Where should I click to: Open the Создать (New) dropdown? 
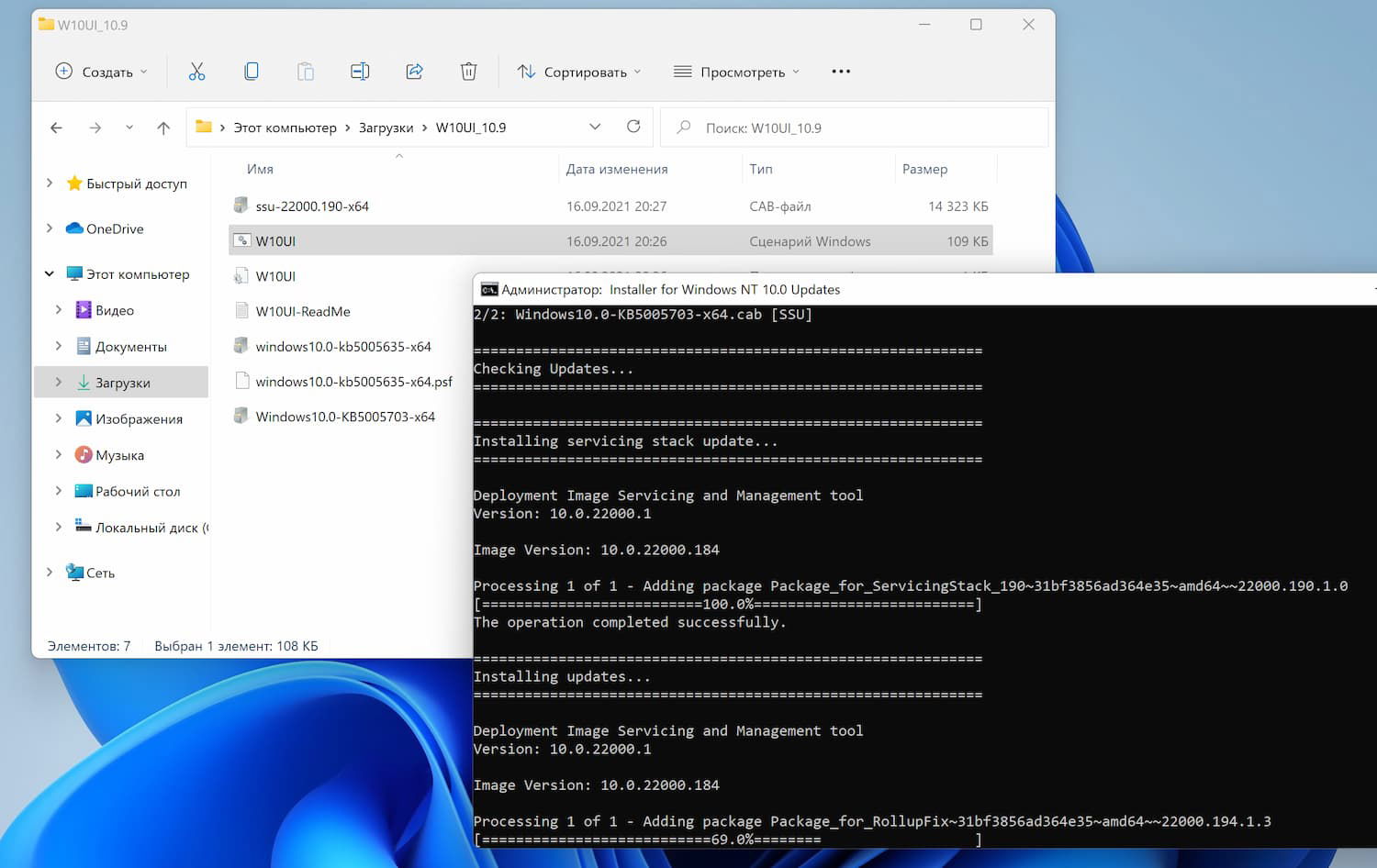pos(101,72)
